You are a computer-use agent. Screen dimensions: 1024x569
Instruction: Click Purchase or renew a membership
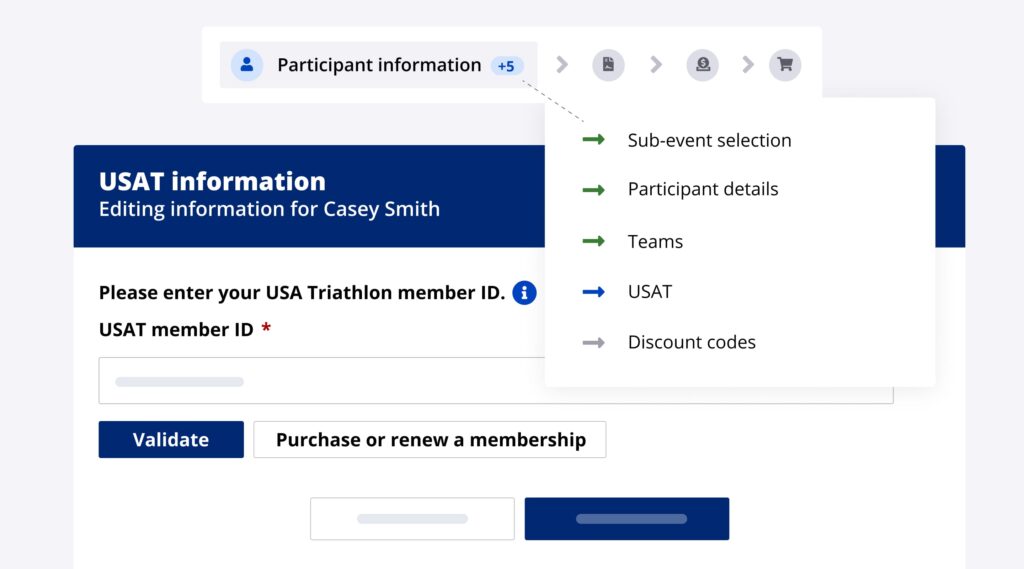click(x=430, y=440)
